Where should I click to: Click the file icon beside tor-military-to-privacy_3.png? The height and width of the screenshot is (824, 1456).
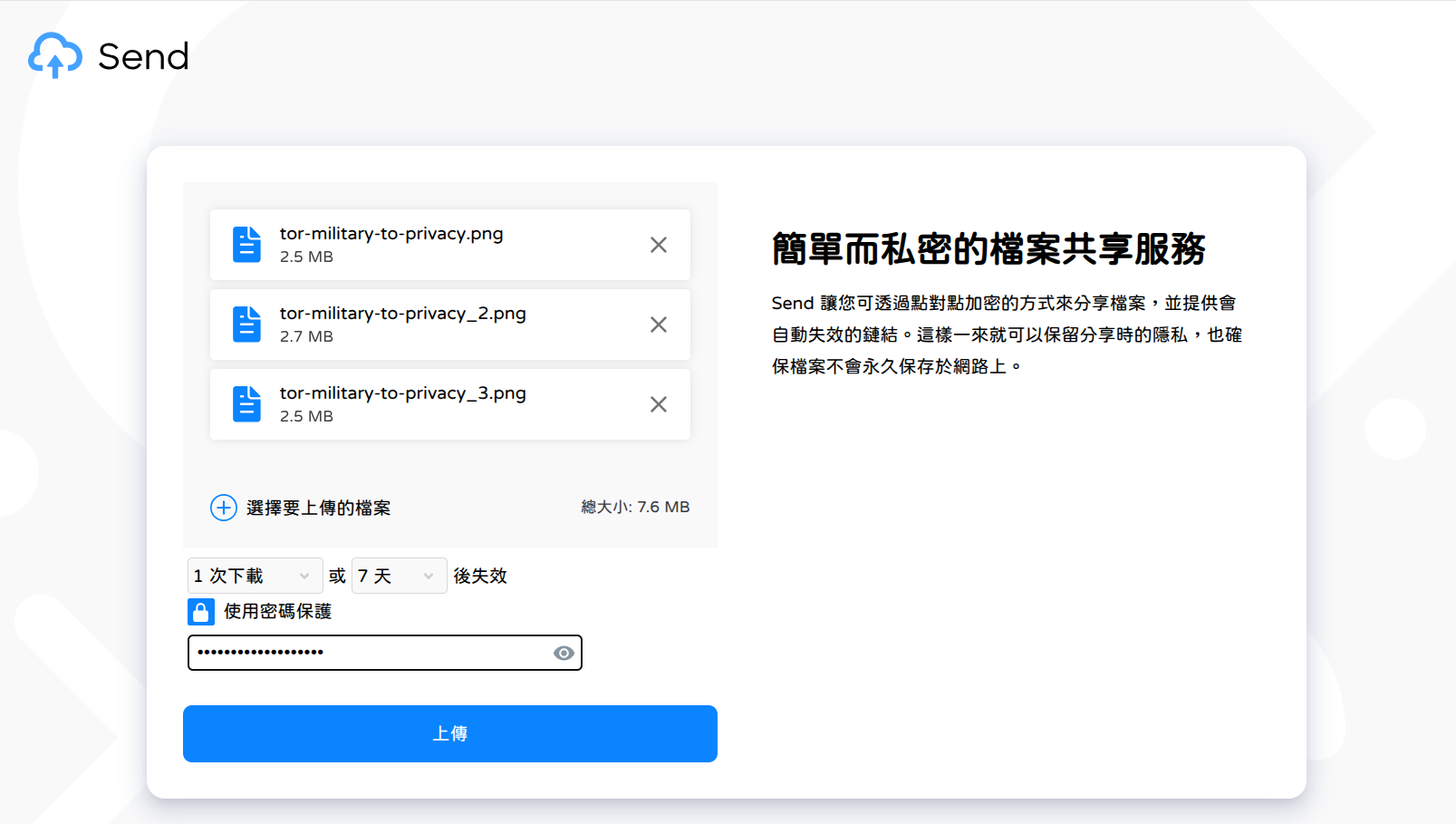(246, 403)
